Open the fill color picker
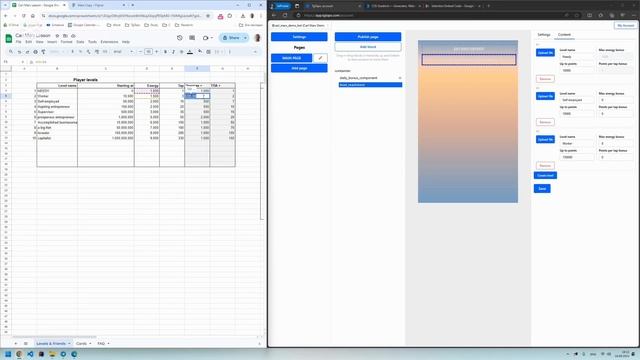The height and width of the screenshot is (360, 640). pyautogui.click(x=200, y=52)
